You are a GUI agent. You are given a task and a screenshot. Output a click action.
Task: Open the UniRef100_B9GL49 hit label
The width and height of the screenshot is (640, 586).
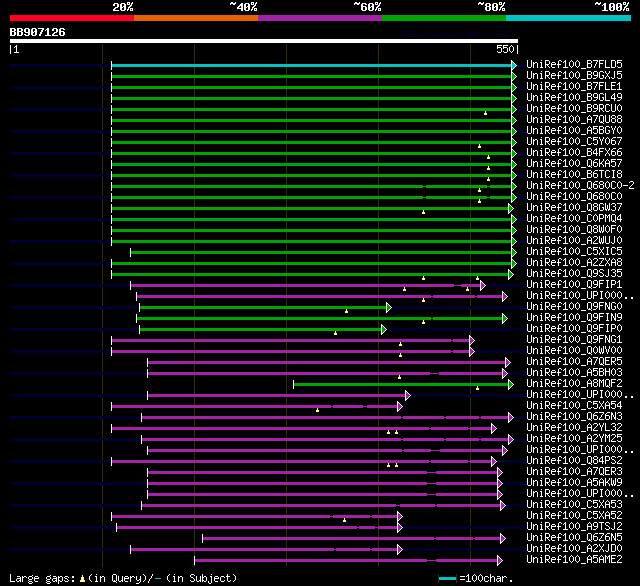[574, 98]
